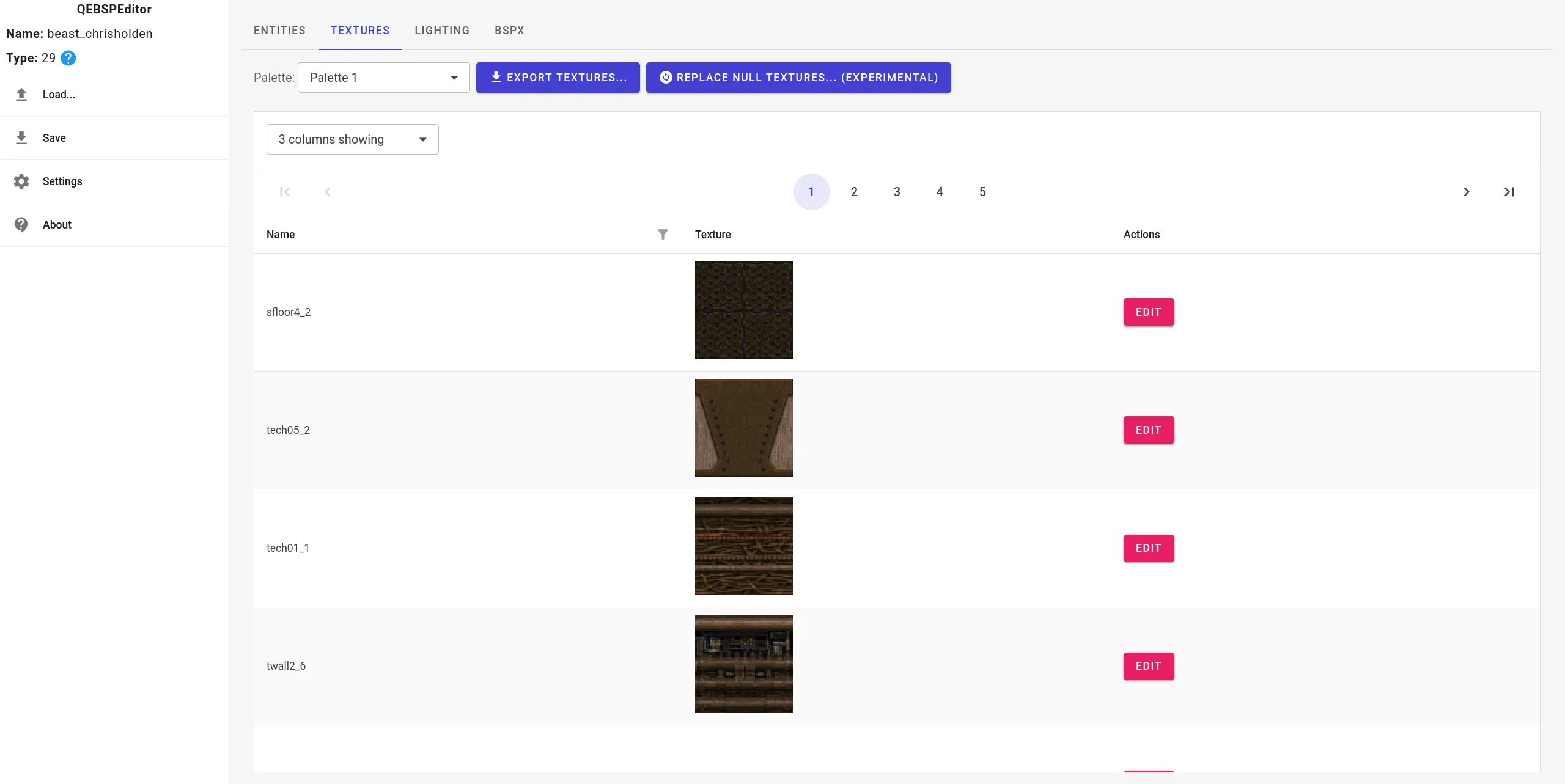Click the beast_chrisholden map name
Viewport: 1565px width, 784px height.
100,34
